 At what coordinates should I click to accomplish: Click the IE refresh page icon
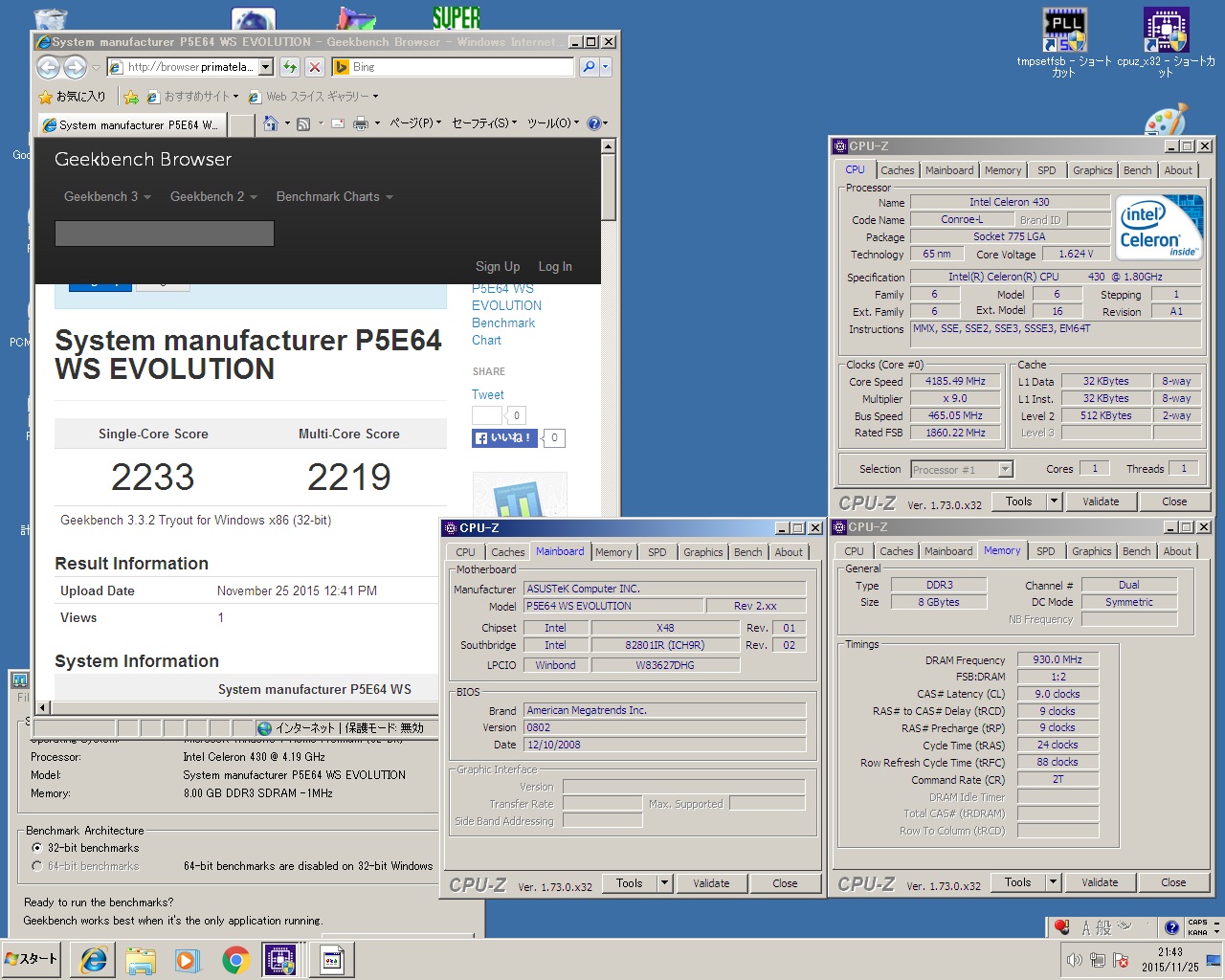pyautogui.click(x=289, y=67)
